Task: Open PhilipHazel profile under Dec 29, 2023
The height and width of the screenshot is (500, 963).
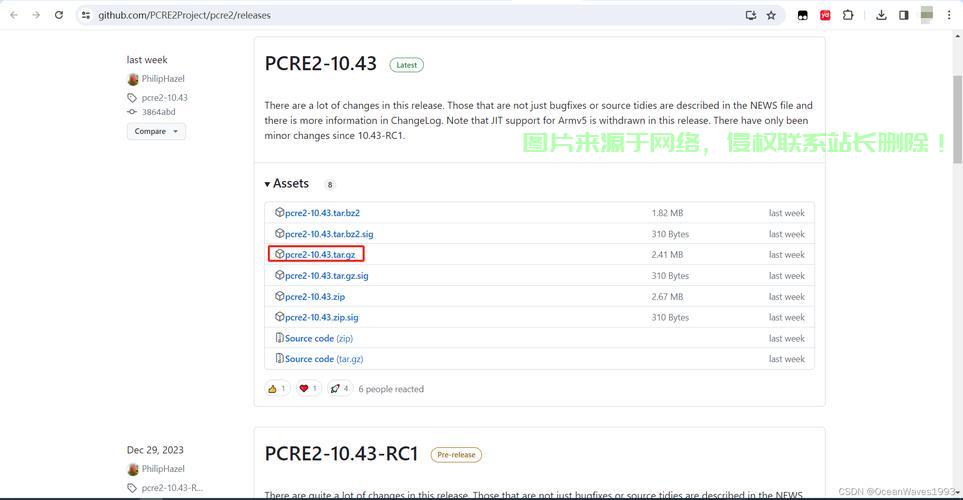Action: coord(163,469)
